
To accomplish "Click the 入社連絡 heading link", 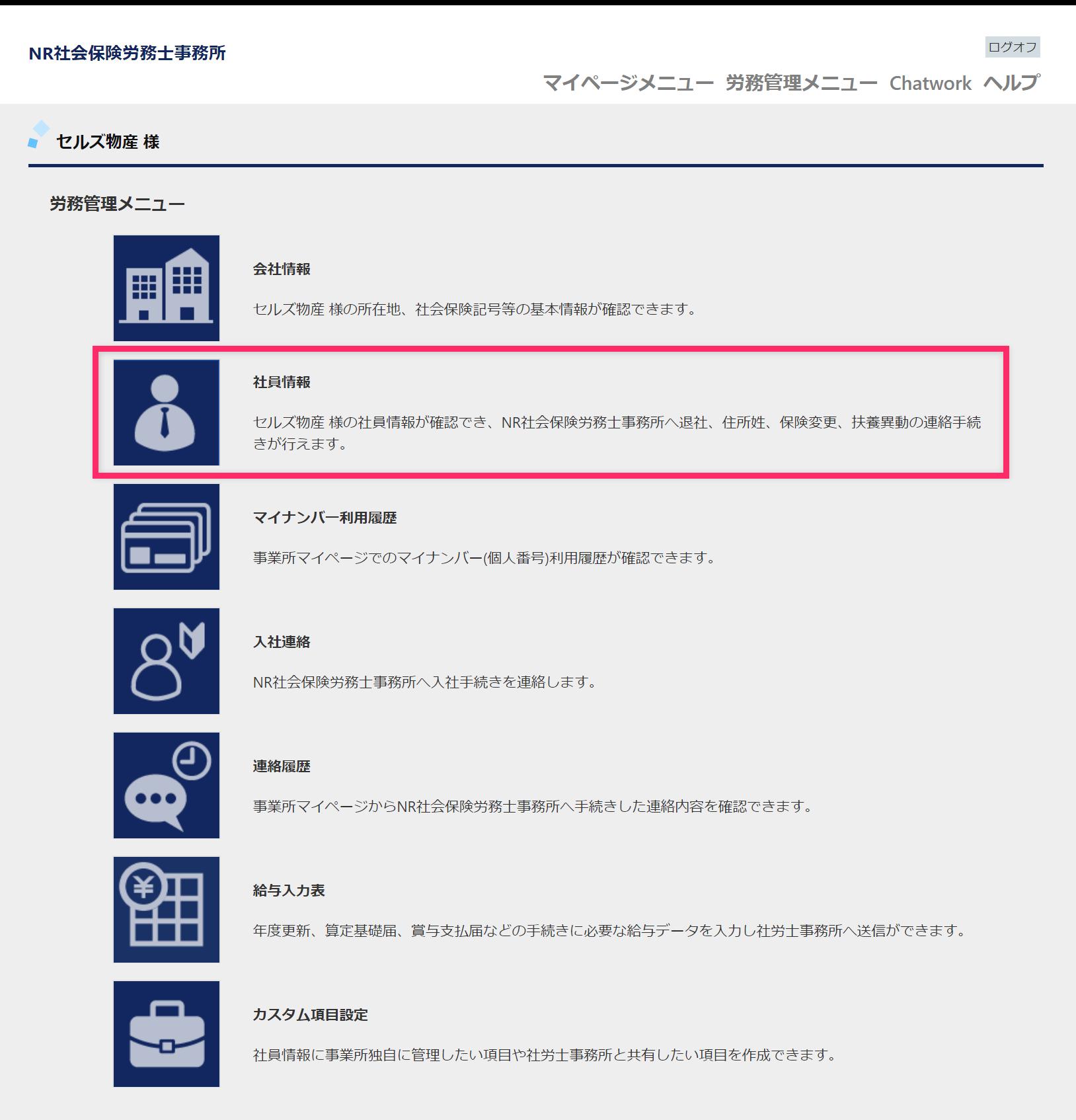I will click(282, 642).
